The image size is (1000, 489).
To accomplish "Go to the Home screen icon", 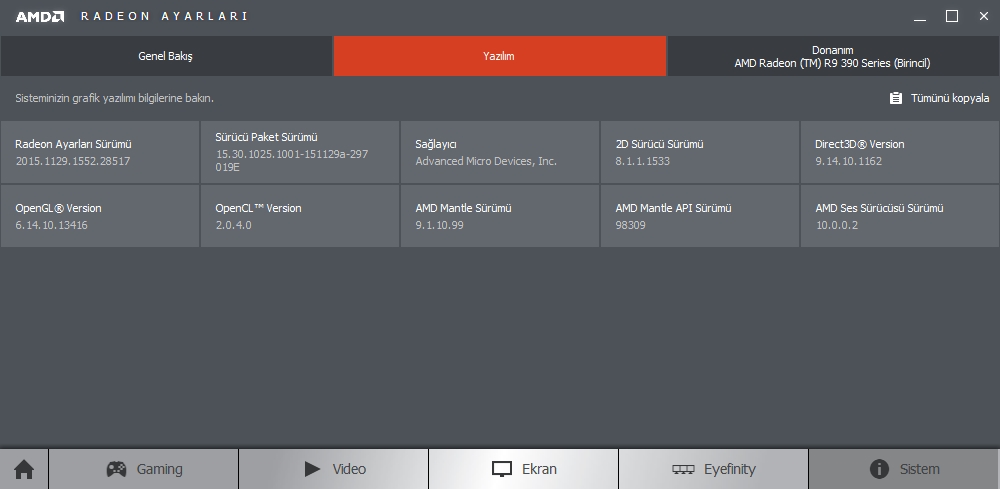I will (x=24, y=469).
